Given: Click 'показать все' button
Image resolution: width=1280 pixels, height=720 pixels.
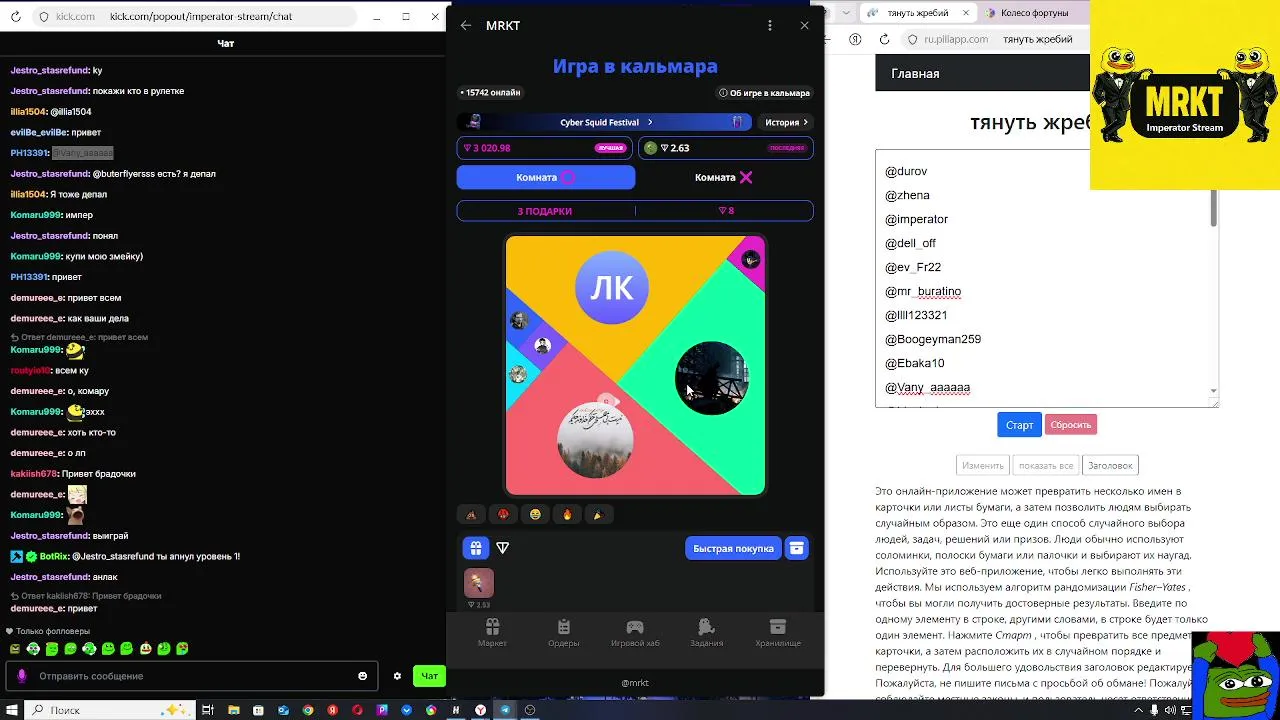Looking at the screenshot, I should point(1046,465).
